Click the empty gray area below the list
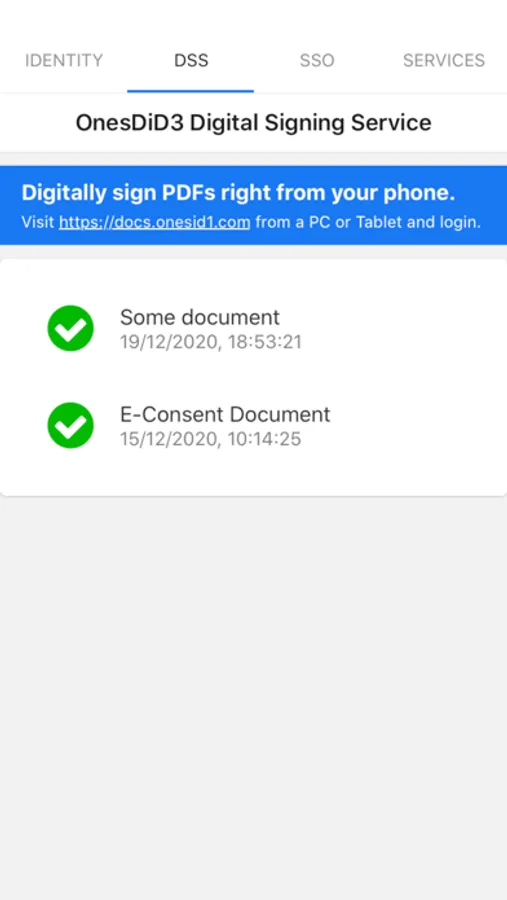 (x=253, y=697)
